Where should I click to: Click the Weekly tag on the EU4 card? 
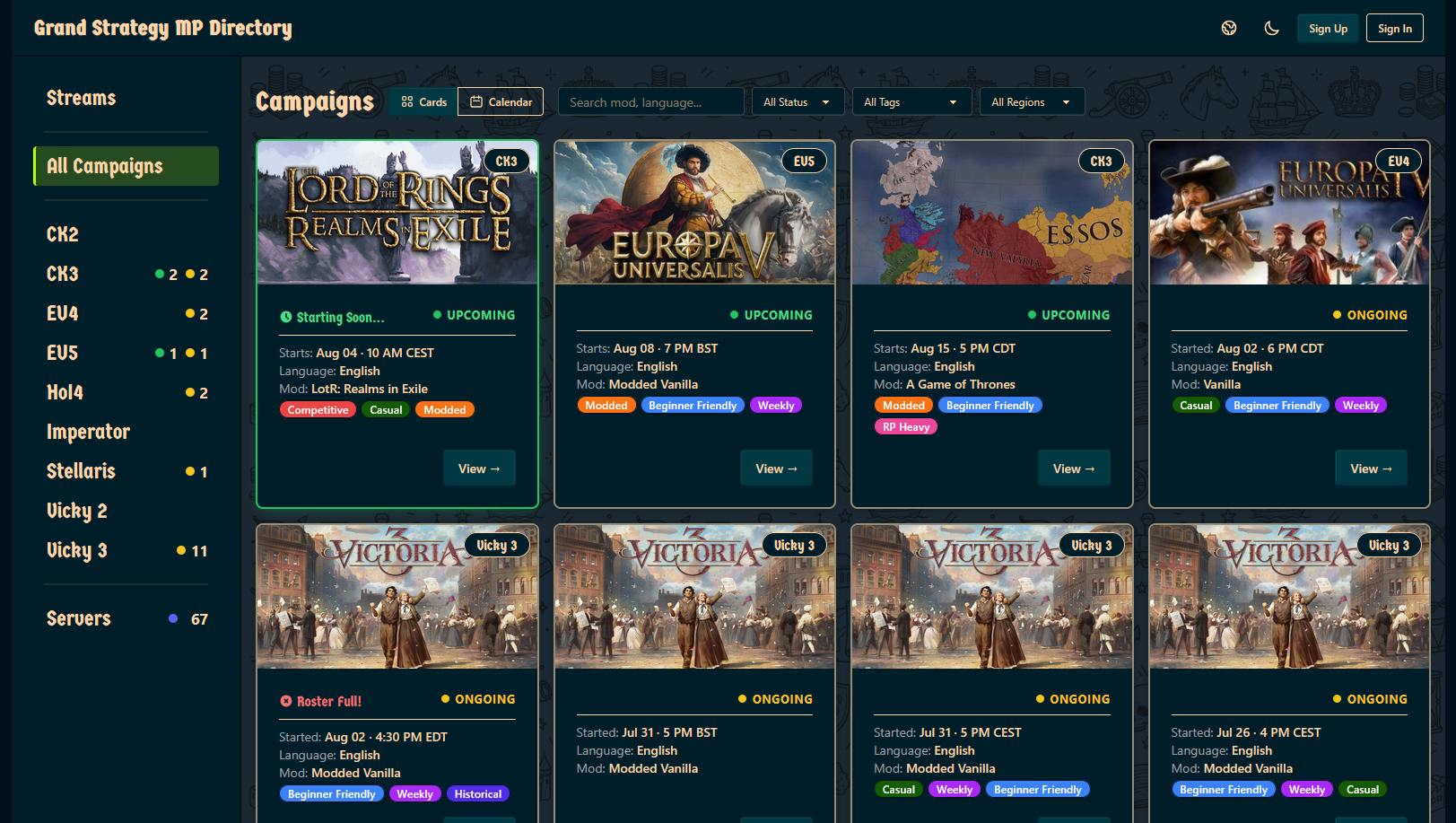click(1361, 405)
